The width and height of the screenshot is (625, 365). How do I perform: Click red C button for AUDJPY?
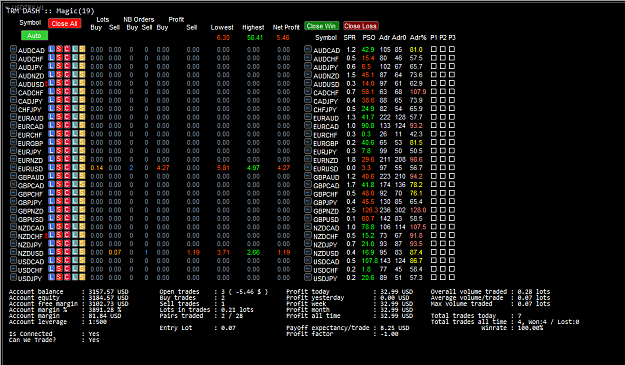tap(67, 66)
